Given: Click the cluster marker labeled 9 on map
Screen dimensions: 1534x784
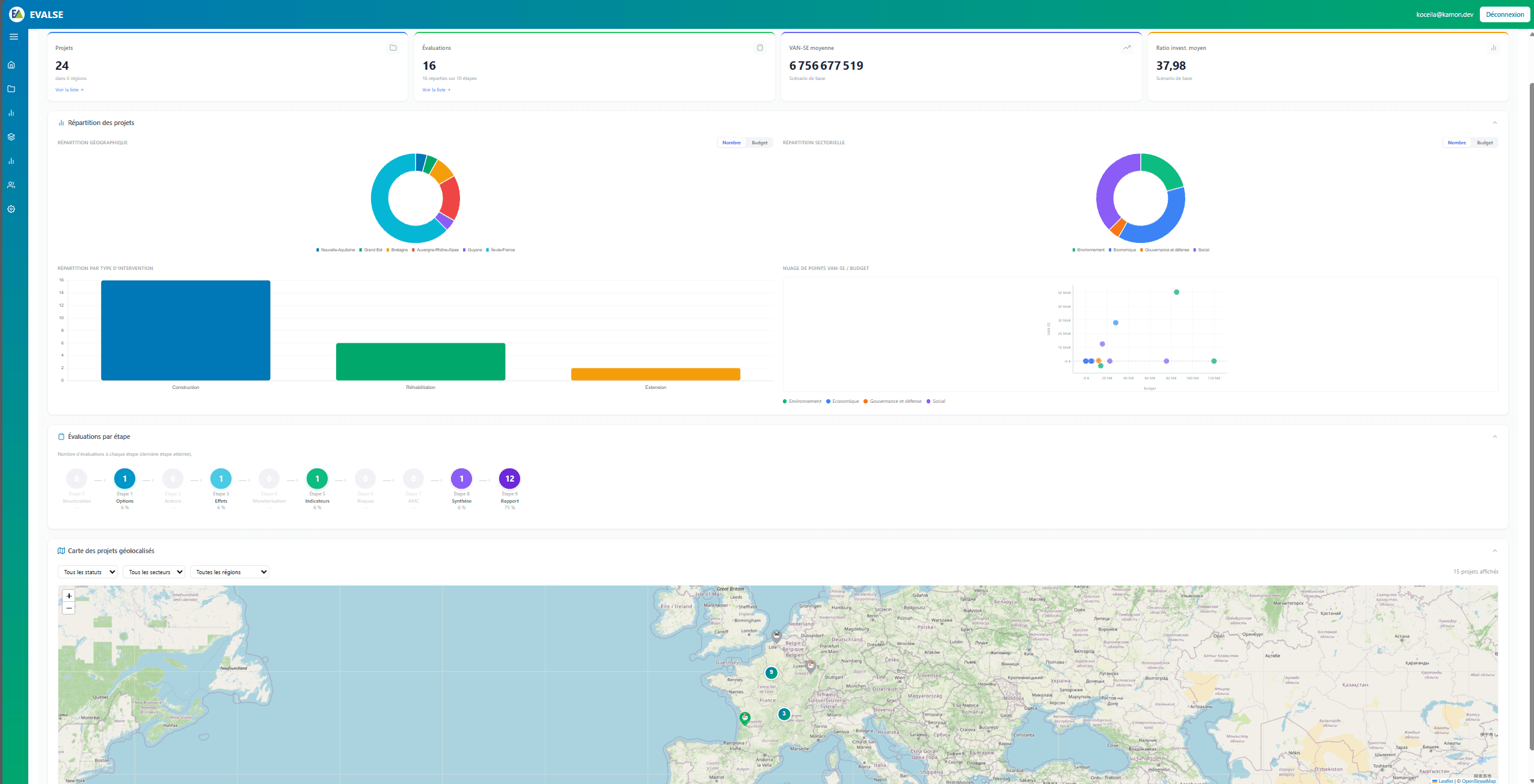Looking at the screenshot, I should pyautogui.click(x=771, y=673).
